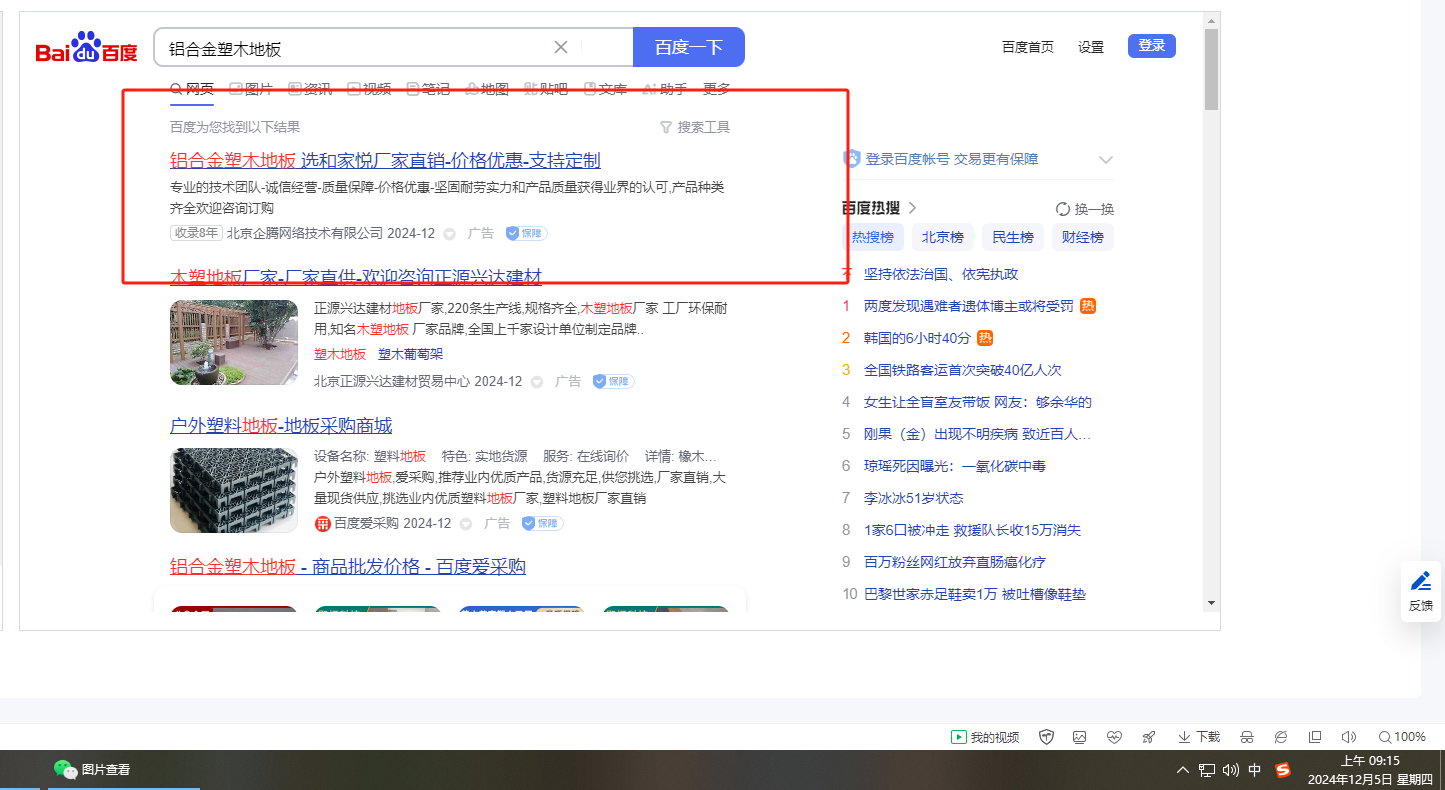Click the wood-plastic decking result thumbnail
1445x790 pixels.
(x=234, y=342)
